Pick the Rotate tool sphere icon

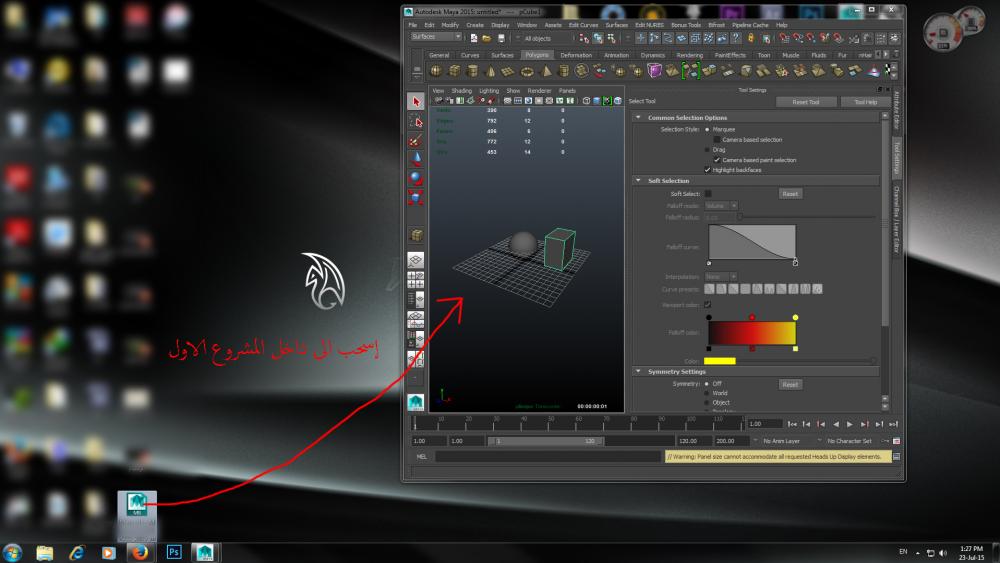point(416,178)
